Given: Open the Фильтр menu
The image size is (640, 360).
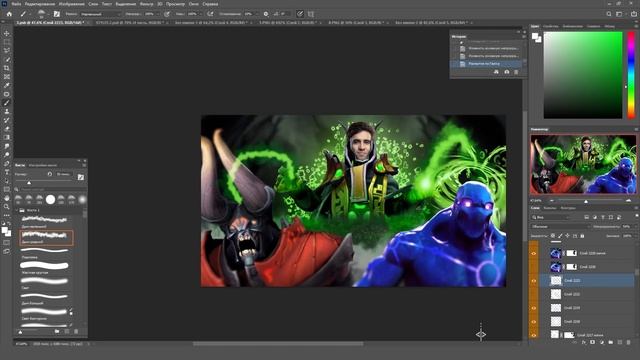Looking at the screenshot, I should 146,4.
